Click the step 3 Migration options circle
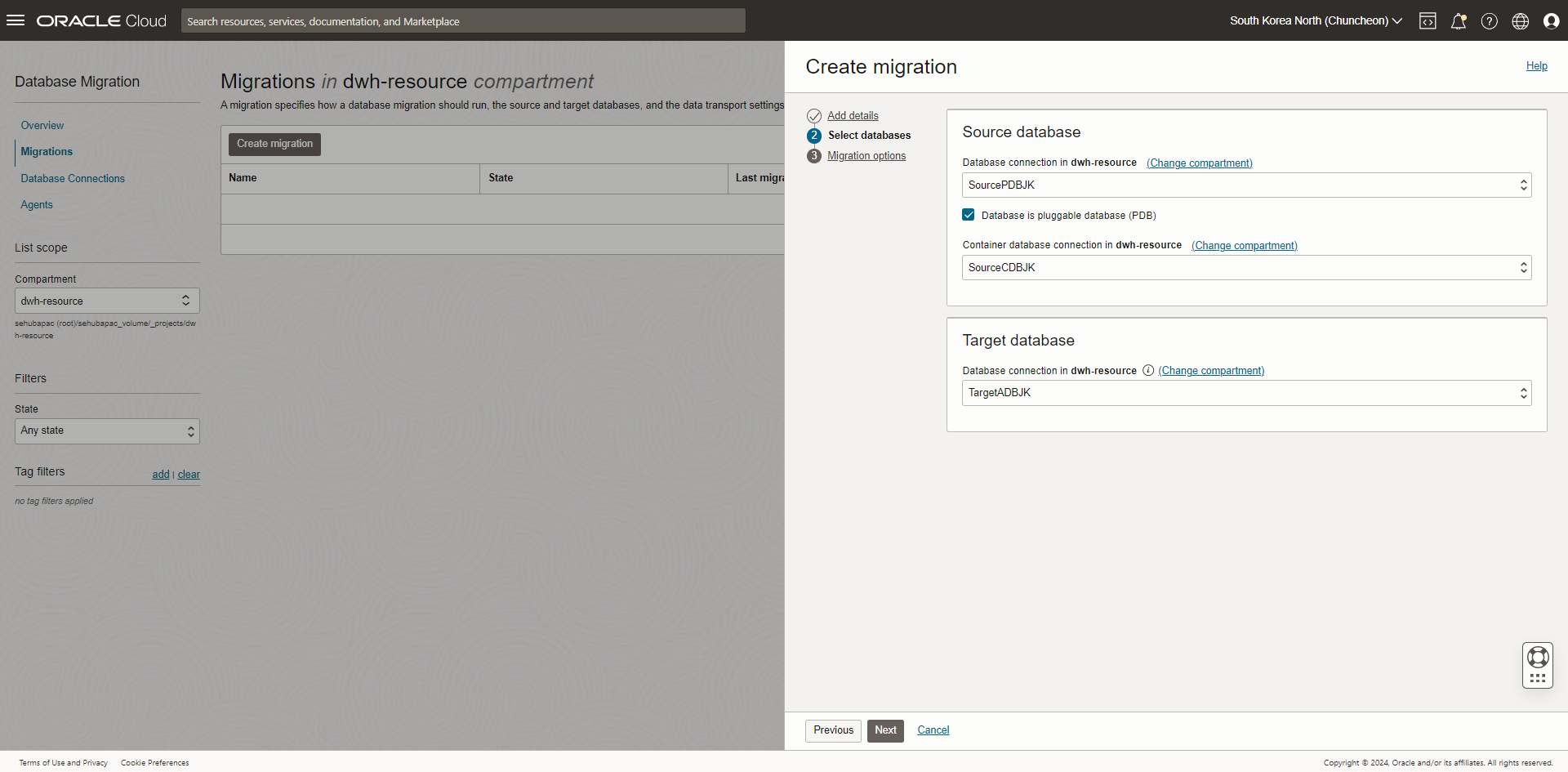The width and height of the screenshot is (1568, 772). coord(814,156)
